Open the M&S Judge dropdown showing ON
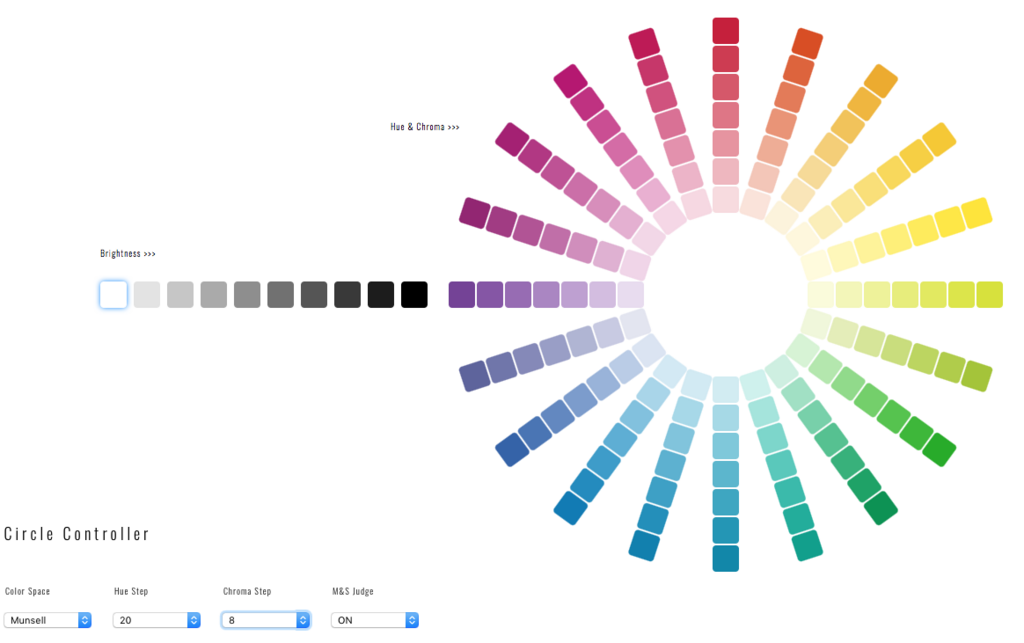The width and height of the screenshot is (1024, 643). [x=374, y=620]
